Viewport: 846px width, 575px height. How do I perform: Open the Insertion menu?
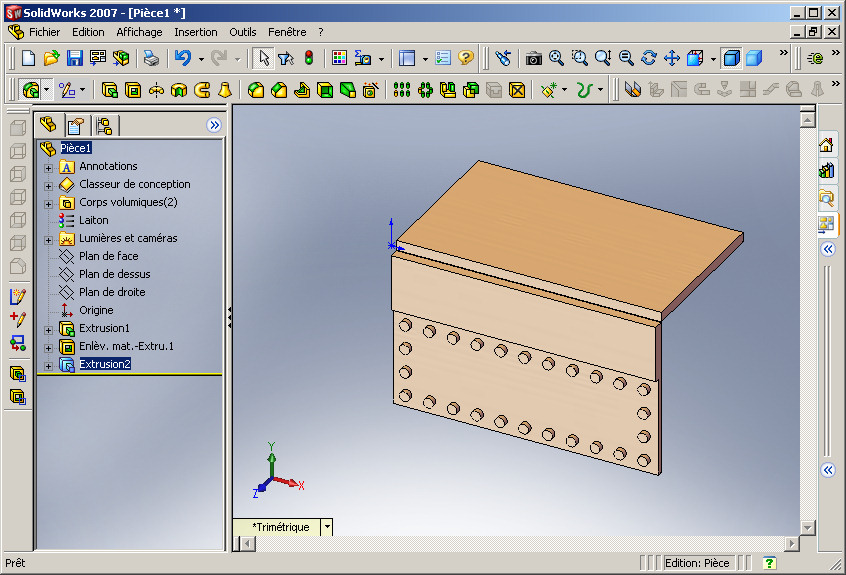tap(196, 32)
